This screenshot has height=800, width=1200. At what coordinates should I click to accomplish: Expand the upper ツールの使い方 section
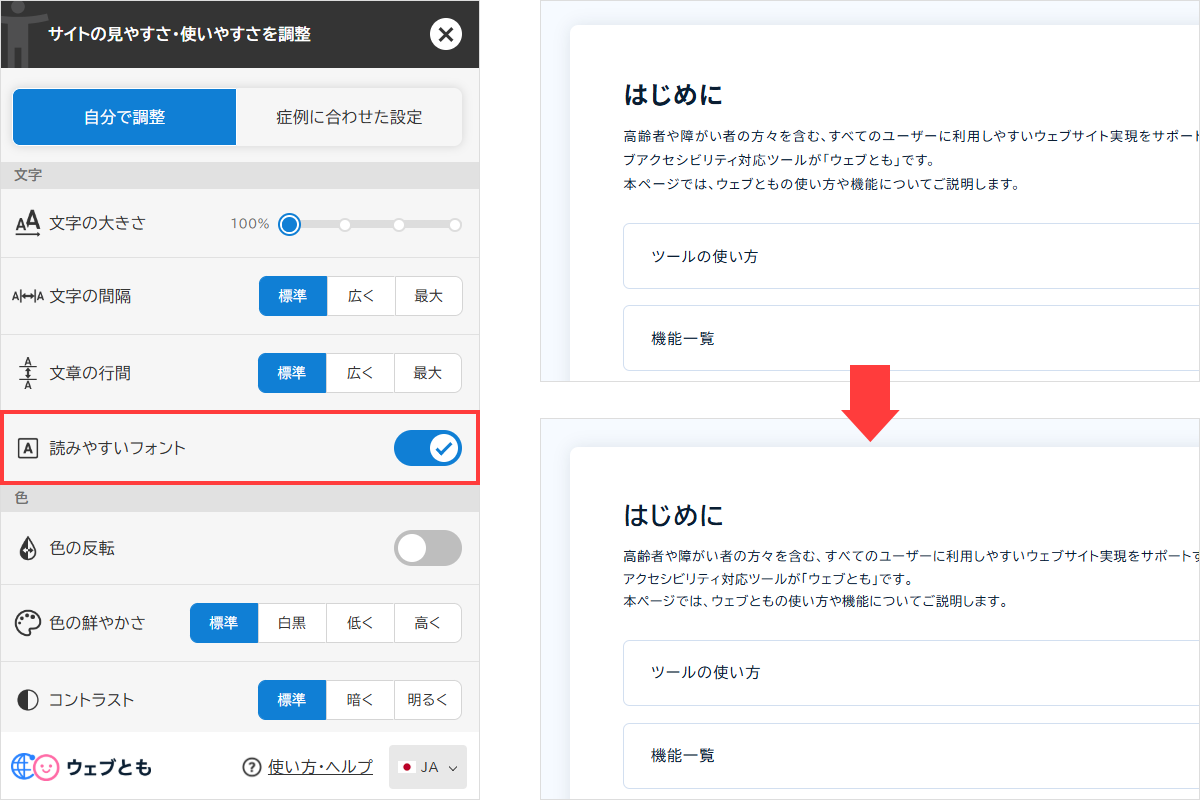910,256
